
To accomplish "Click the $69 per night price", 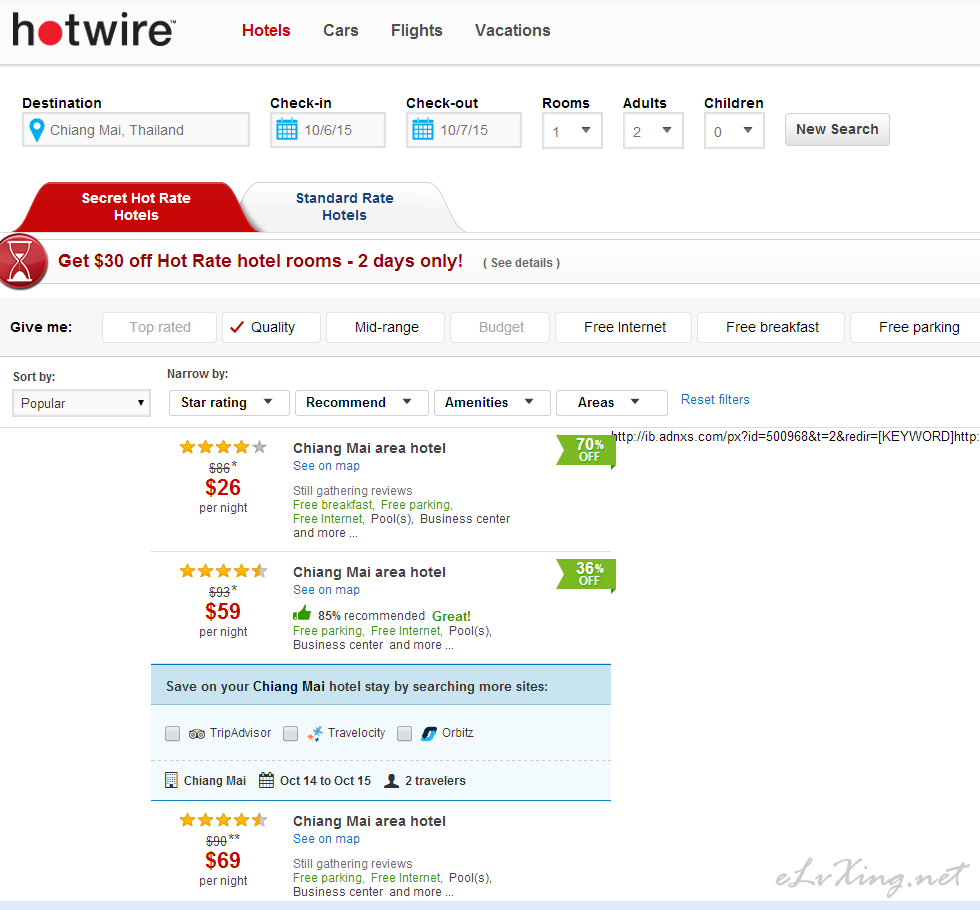I will click(x=223, y=861).
